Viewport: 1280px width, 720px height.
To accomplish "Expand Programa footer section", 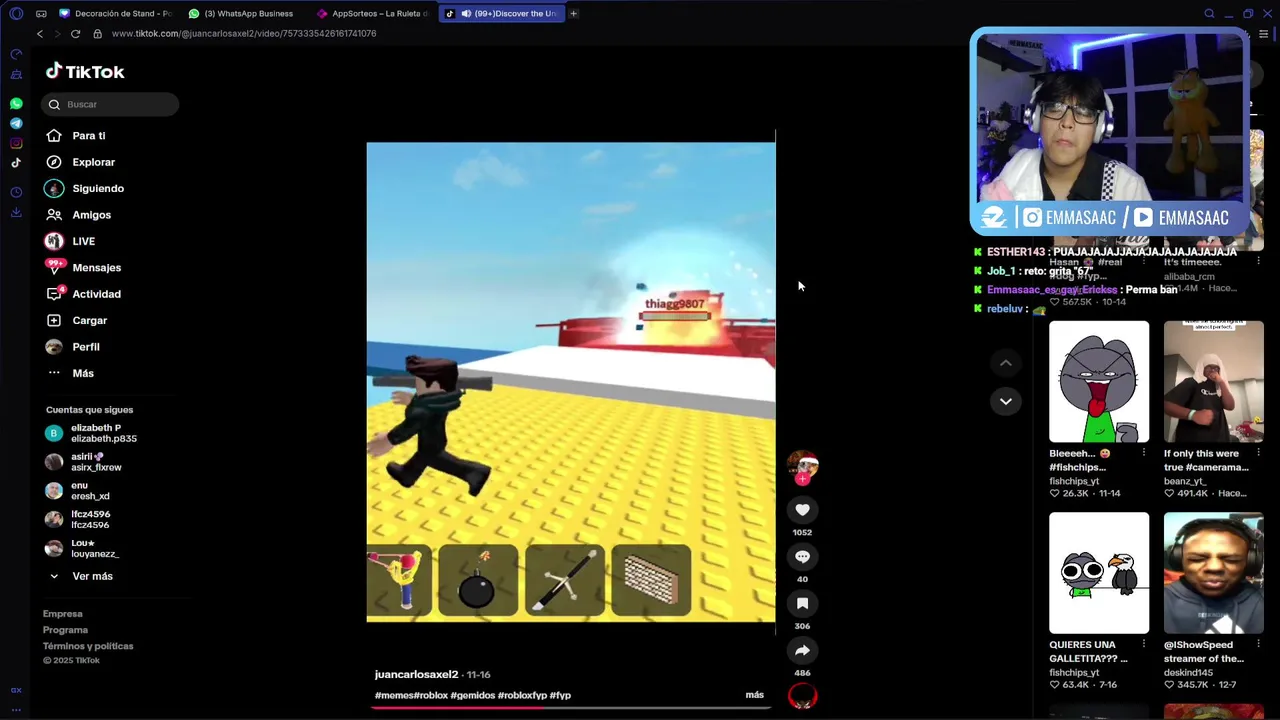I will point(65,630).
